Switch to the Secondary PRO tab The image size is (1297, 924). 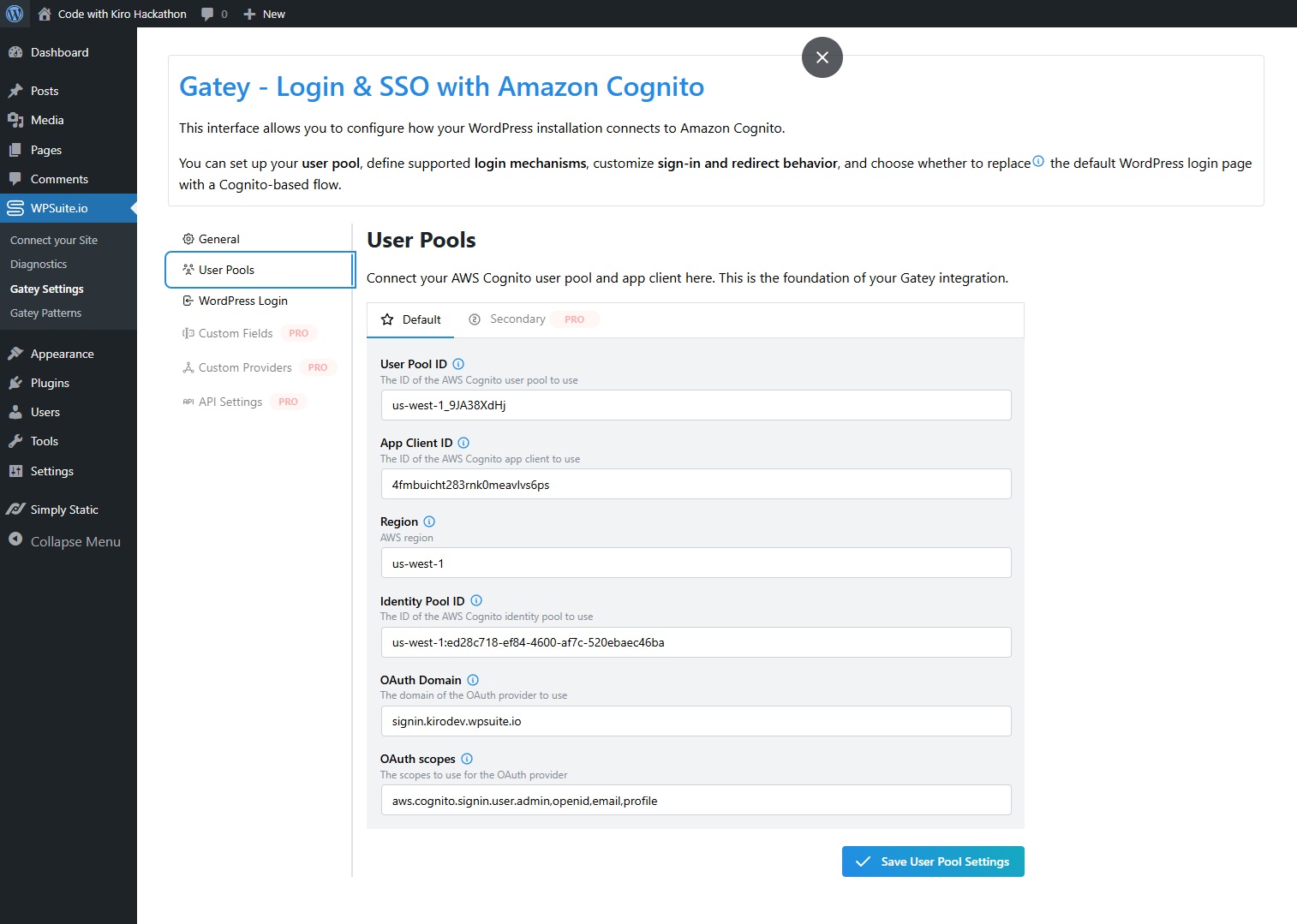click(517, 319)
